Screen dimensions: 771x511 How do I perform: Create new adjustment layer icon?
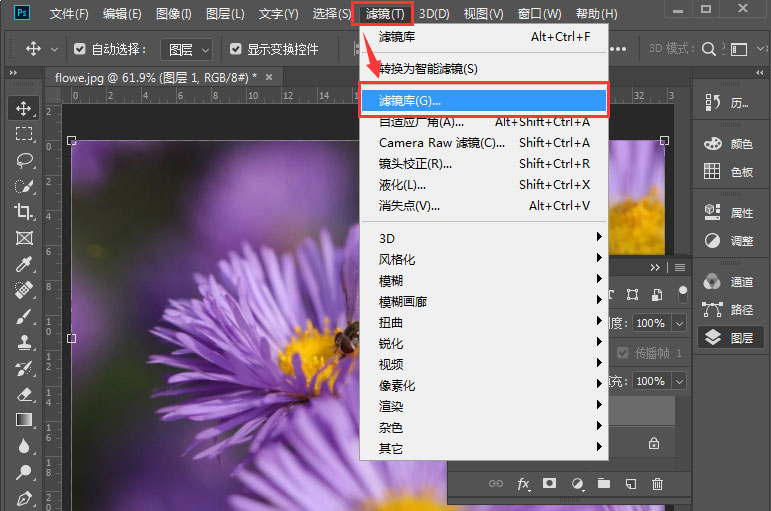coord(578,484)
